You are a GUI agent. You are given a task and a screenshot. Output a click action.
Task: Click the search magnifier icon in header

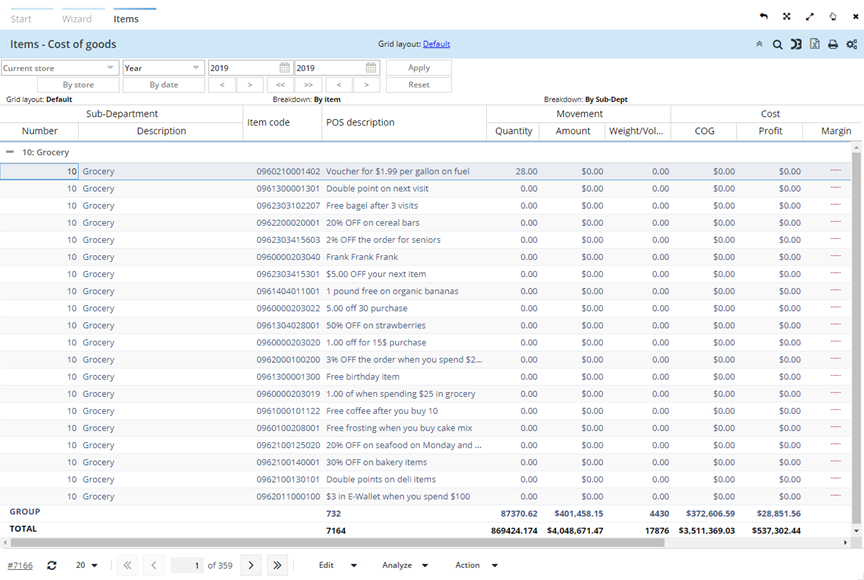coord(777,45)
